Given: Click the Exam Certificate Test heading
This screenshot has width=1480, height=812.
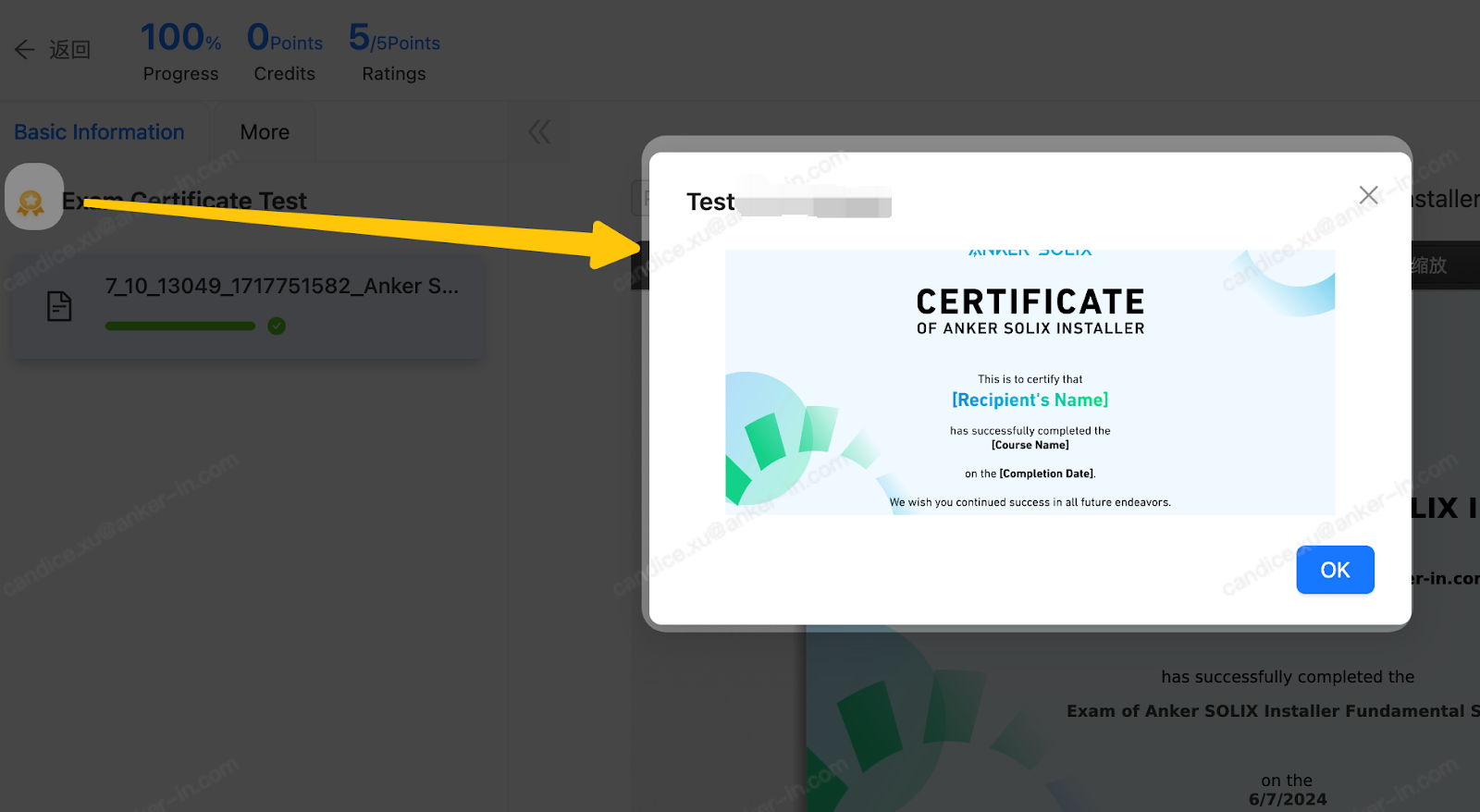Looking at the screenshot, I should tap(185, 201).
